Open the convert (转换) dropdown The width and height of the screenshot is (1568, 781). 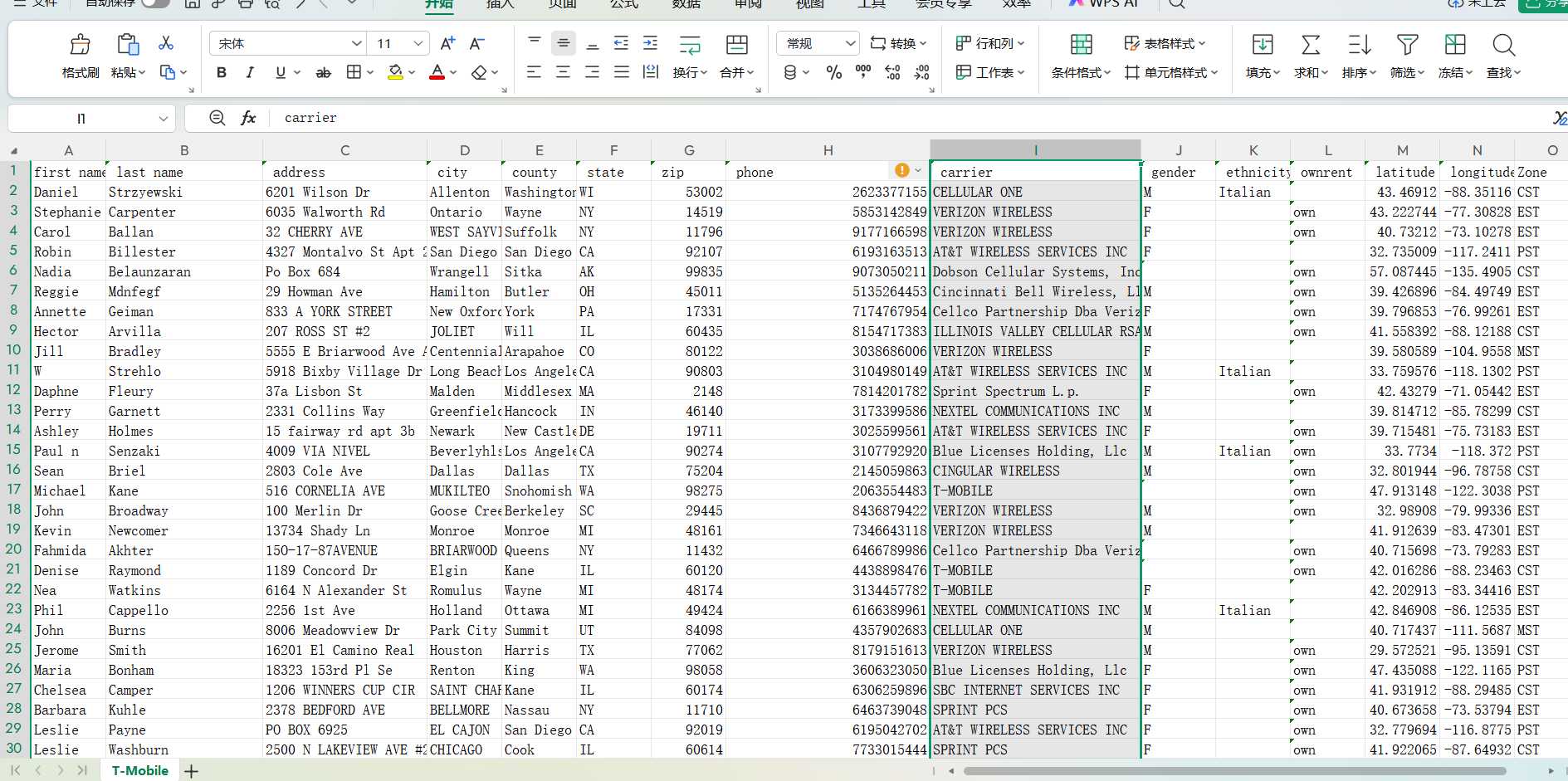pyautogui.click(x=898, y=43)
